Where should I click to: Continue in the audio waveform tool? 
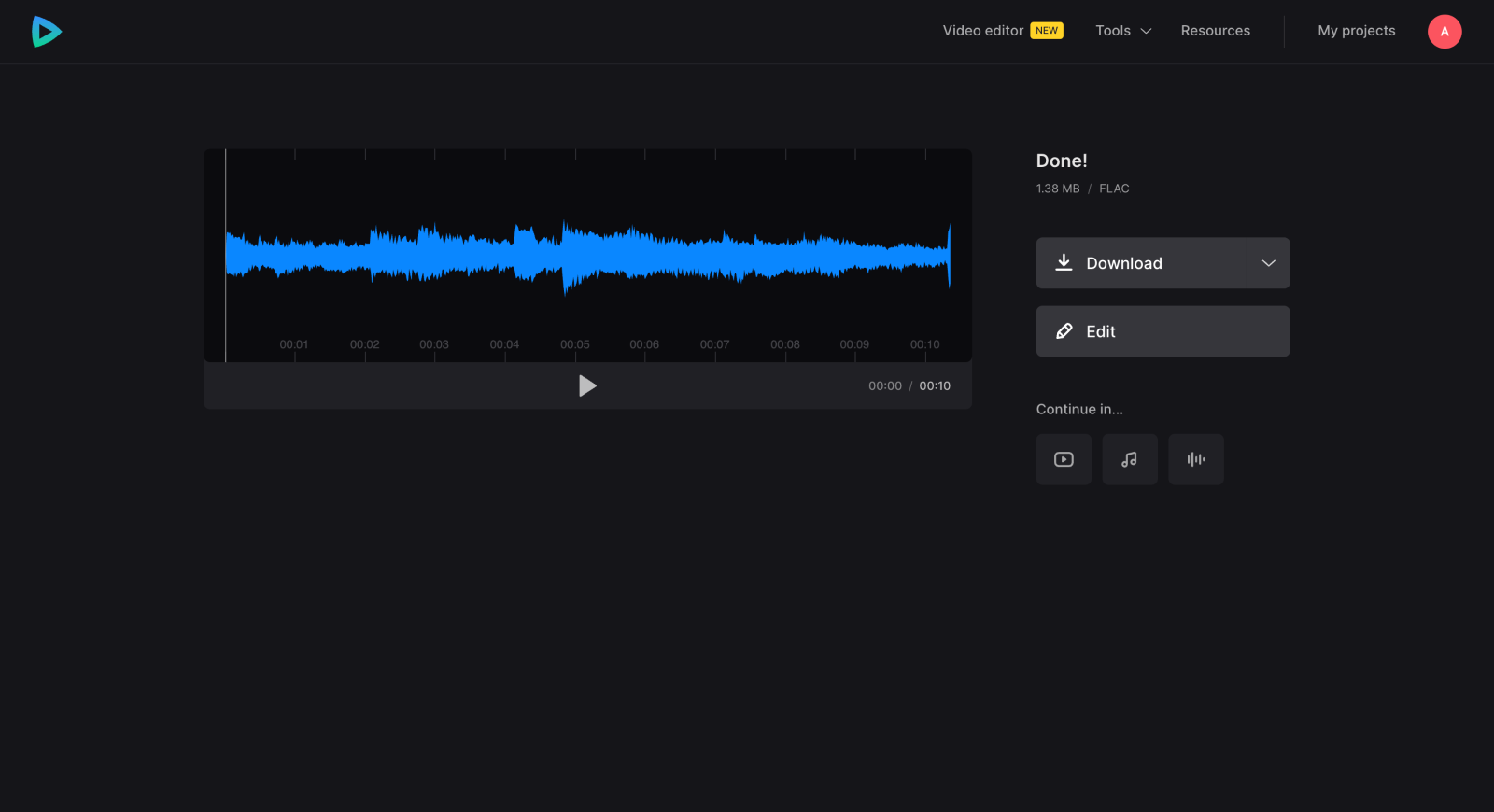1196,459
